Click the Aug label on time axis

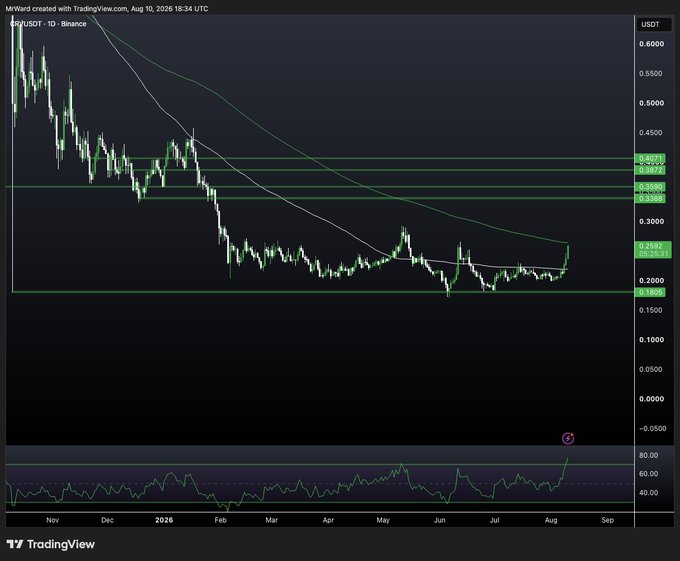pyautogui.click(x=551, y=520)
